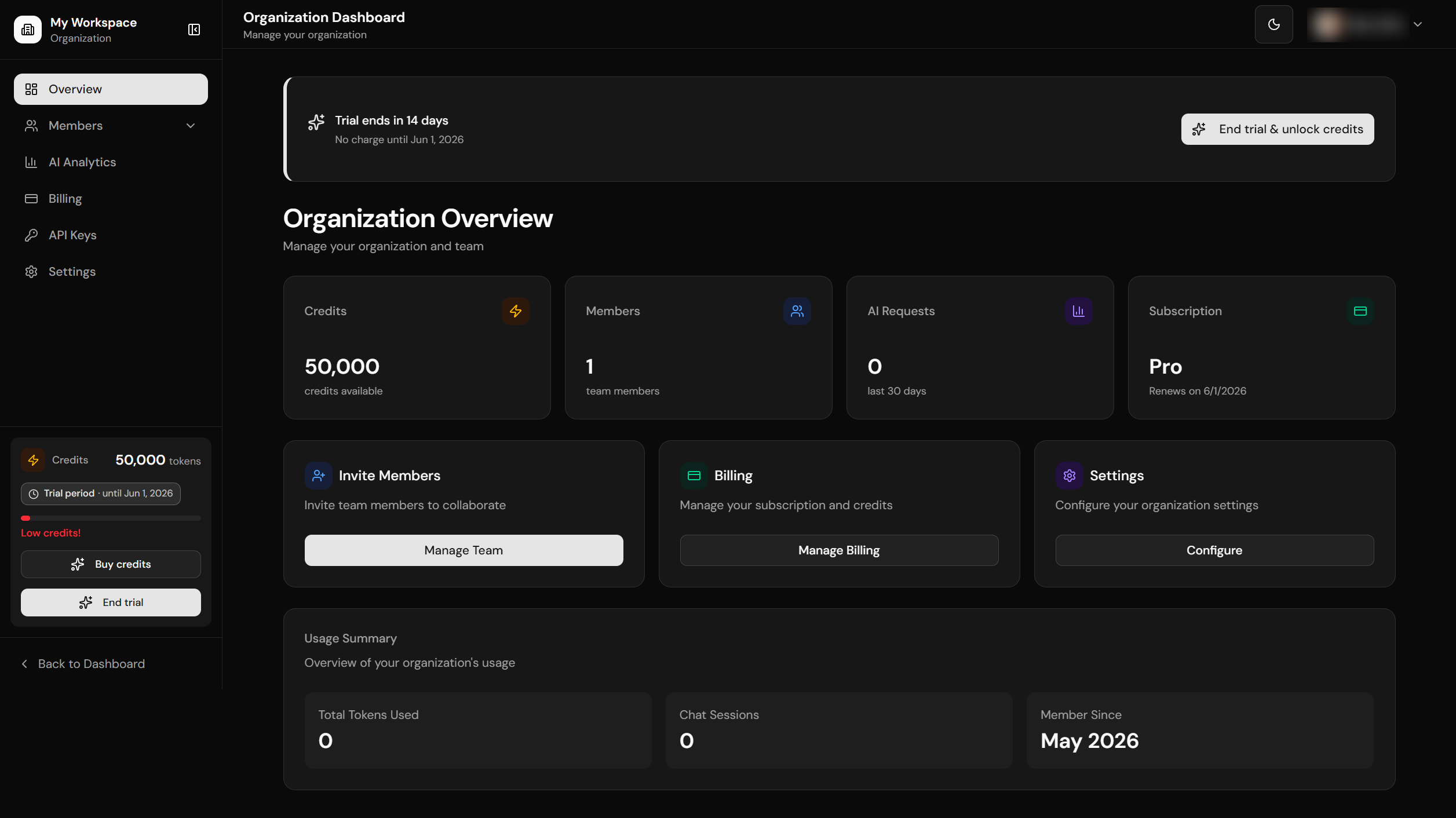The width and height of the screenshot is (1456, 818).
Task: Click the green Billing card icon
Action: click(694, 476)
